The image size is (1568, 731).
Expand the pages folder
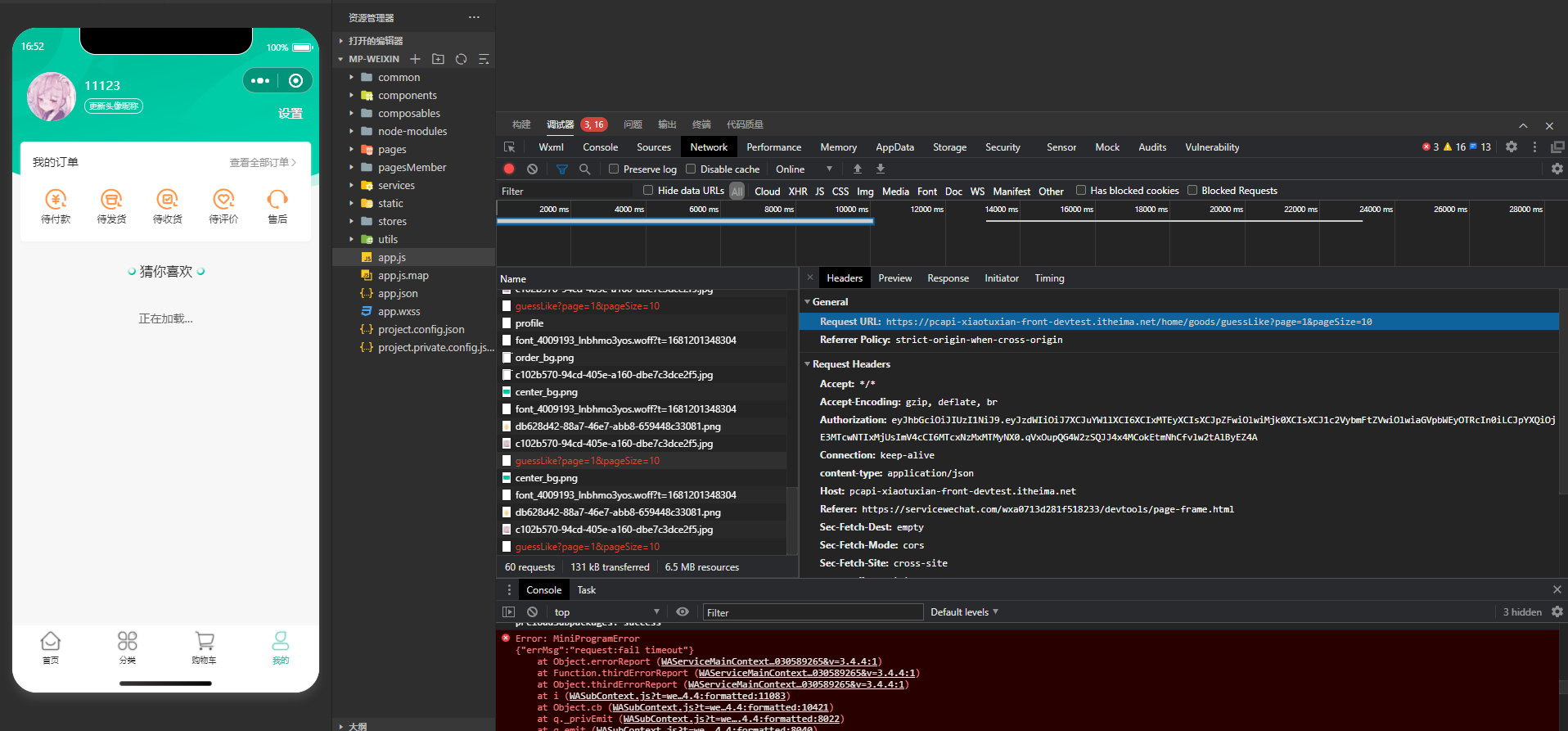pos(392,149)
